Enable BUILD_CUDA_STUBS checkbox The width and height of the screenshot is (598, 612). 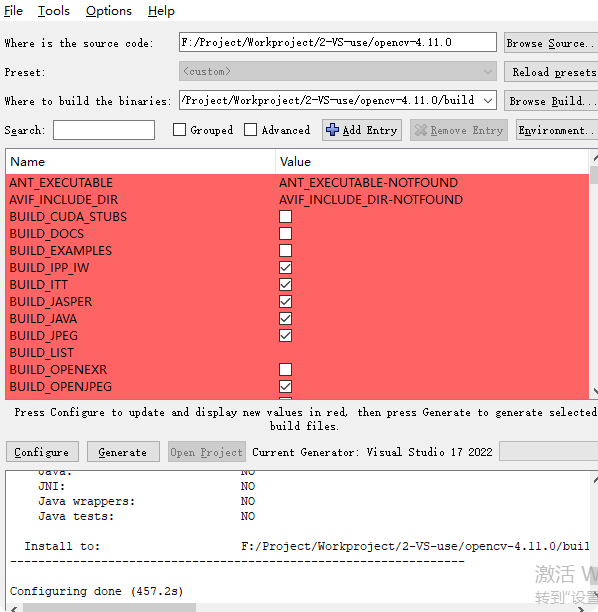[x=285, y=217]
